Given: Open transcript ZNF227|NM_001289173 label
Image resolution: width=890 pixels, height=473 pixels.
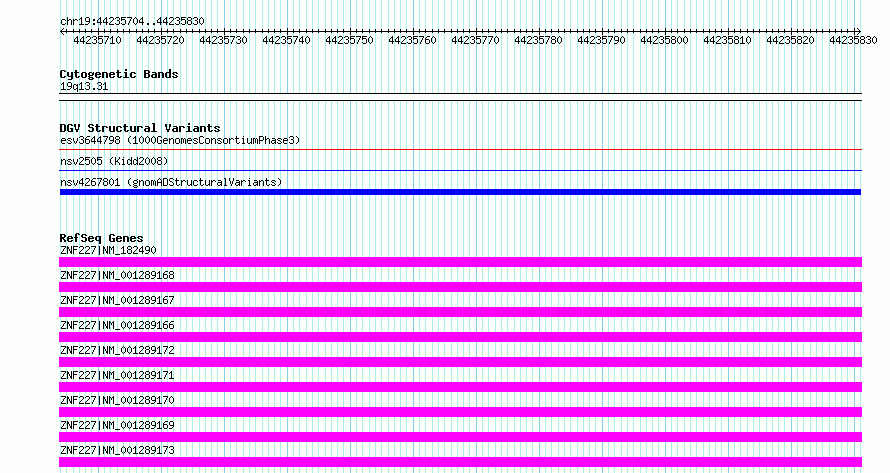Looking at the screenshot, I should click(x=117, y=450).
